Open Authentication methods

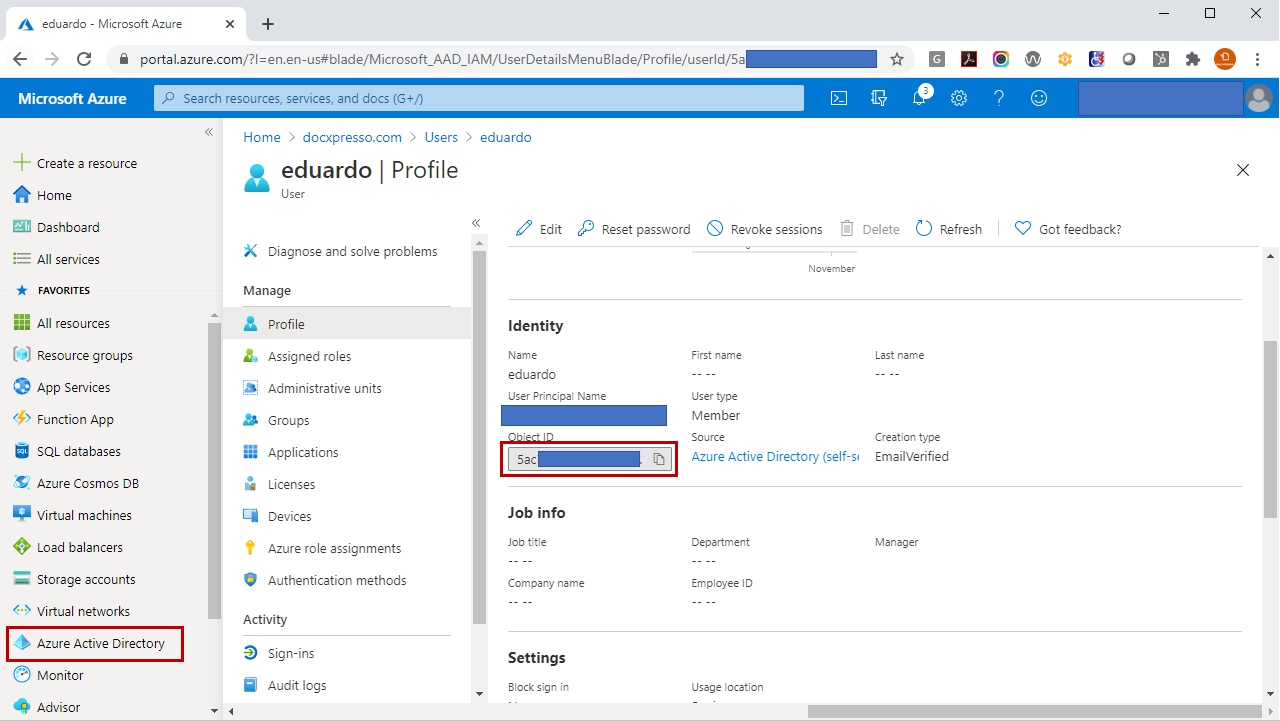point(325,580)
